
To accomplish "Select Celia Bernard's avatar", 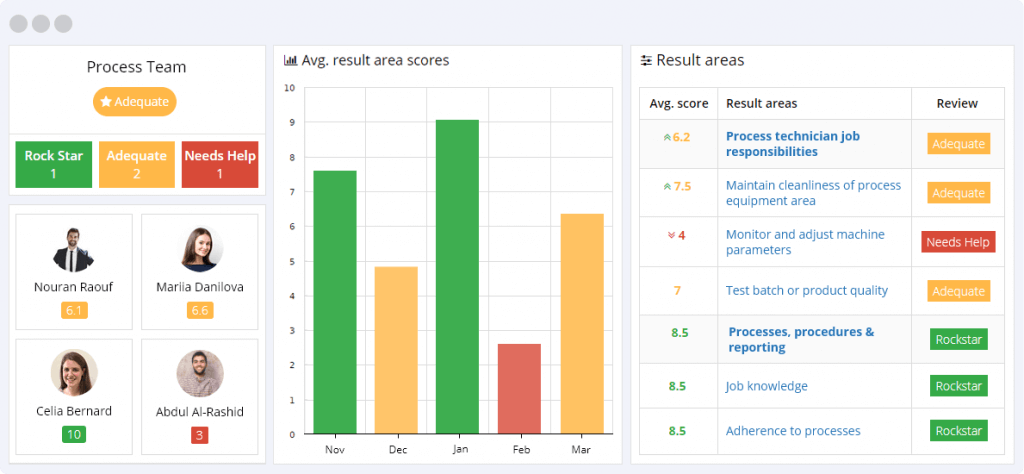I will click(x=74, y=373).
